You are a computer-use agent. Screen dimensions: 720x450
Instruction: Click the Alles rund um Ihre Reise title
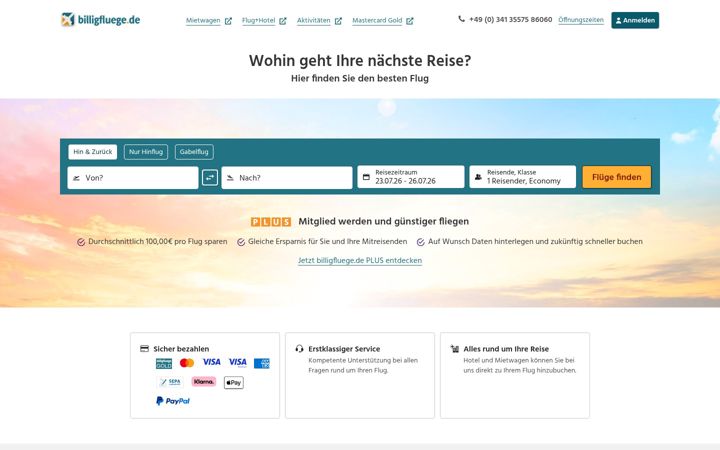(506, 349)
